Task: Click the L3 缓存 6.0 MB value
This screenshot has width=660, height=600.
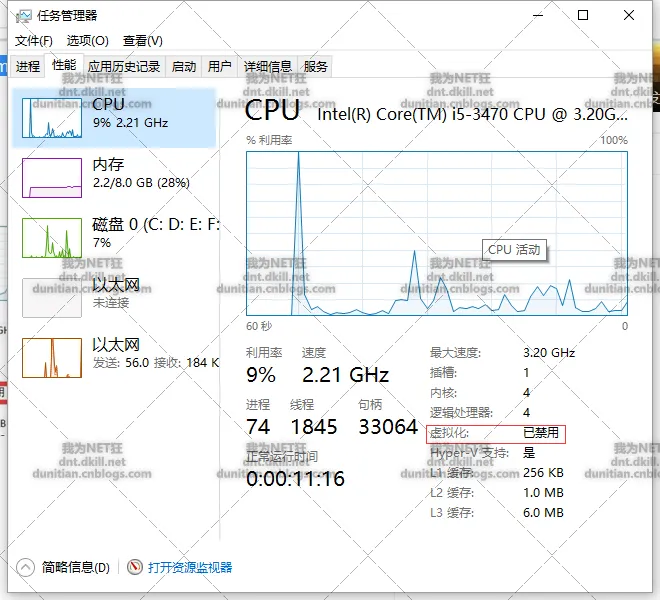Action: tap(543, 512)
